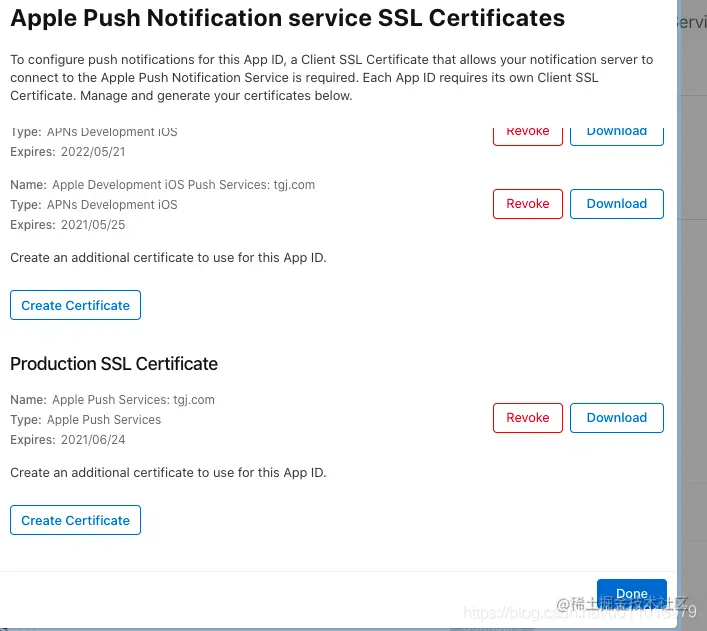This screenshot has height=631, width=707.
Task: Select the 'Expires: 2021/05/25' text
Action: pyautogui.click(x=68, y=225)
